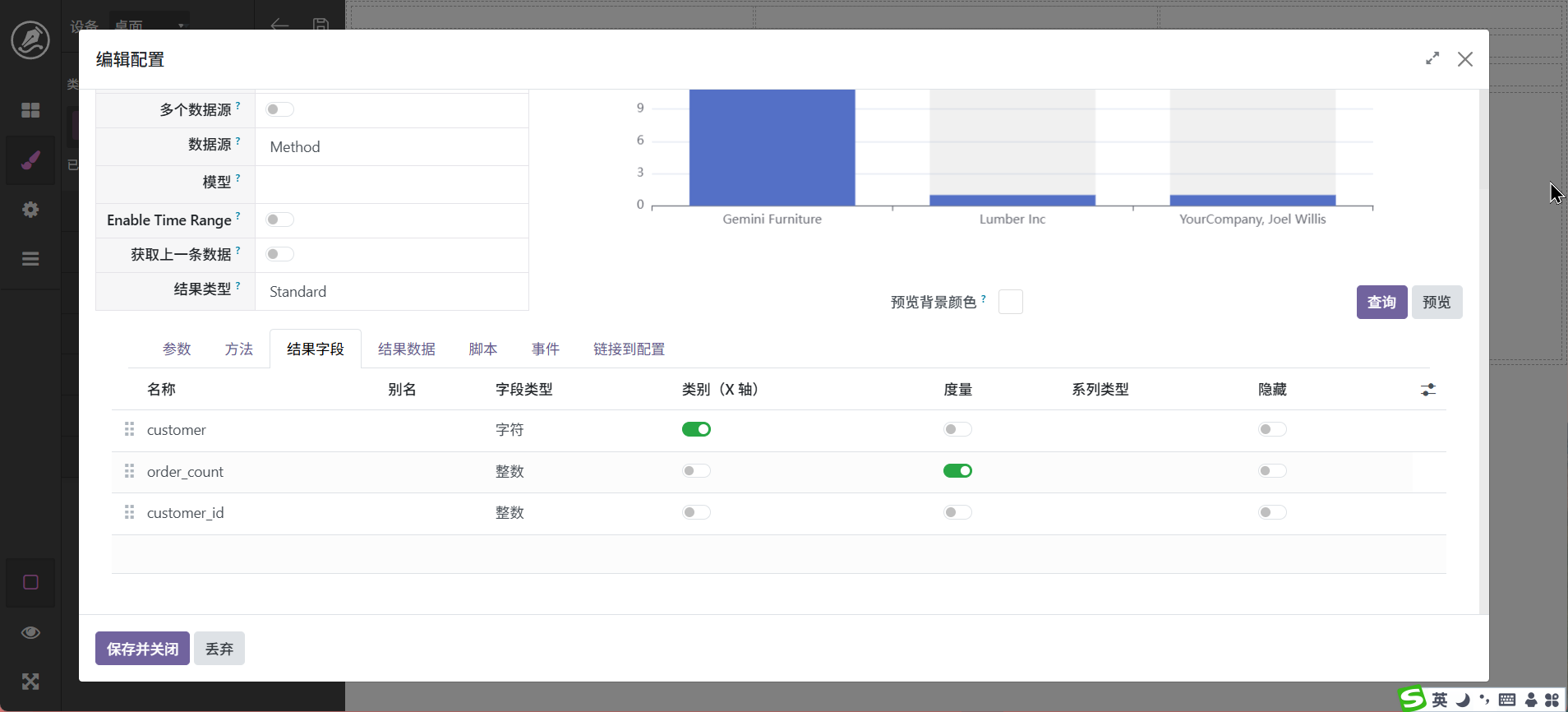This screenshot has height=712, width=1568.
Task: Expand the dialog to full screen
Action: 1432,58
